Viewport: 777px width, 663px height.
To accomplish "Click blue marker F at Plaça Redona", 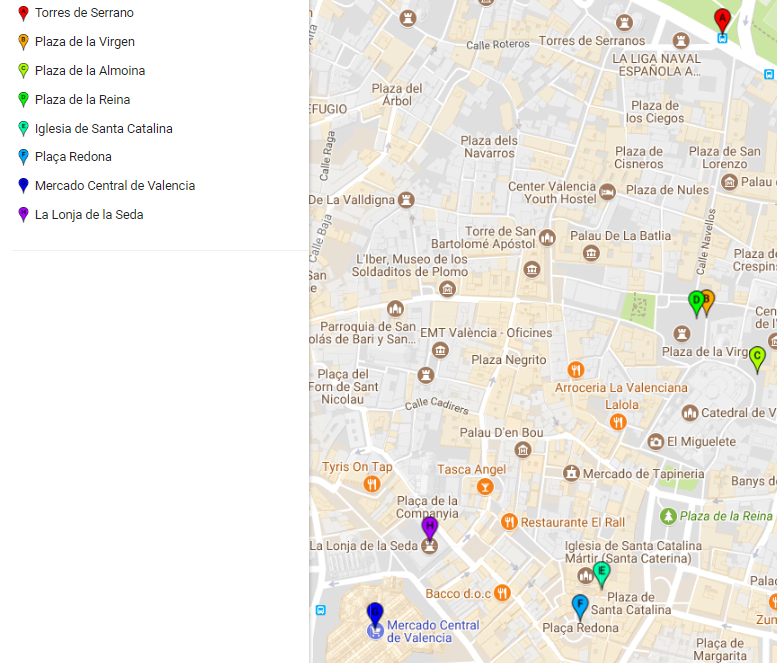I will (x=579, y=605).
